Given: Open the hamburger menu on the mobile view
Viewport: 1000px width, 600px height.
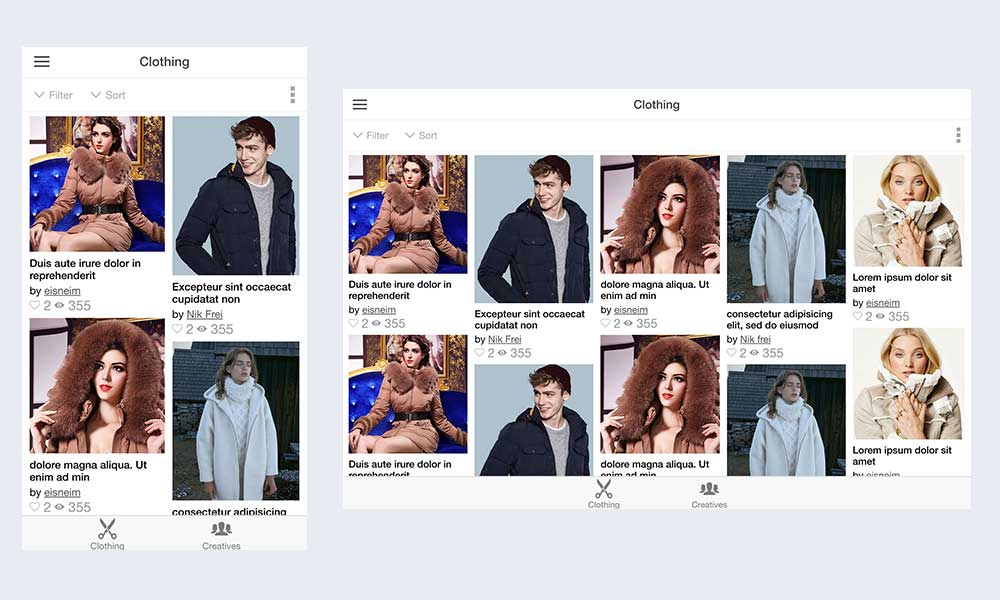Looking at the screenshot, I should pyautogui.click(x=41, y=61).
